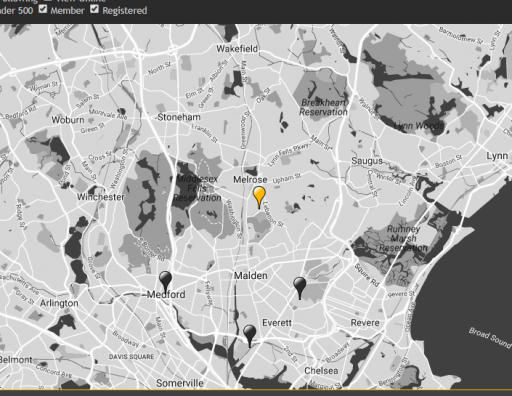
Task: Click the black pin east of Malden
Action: point(299,288)
